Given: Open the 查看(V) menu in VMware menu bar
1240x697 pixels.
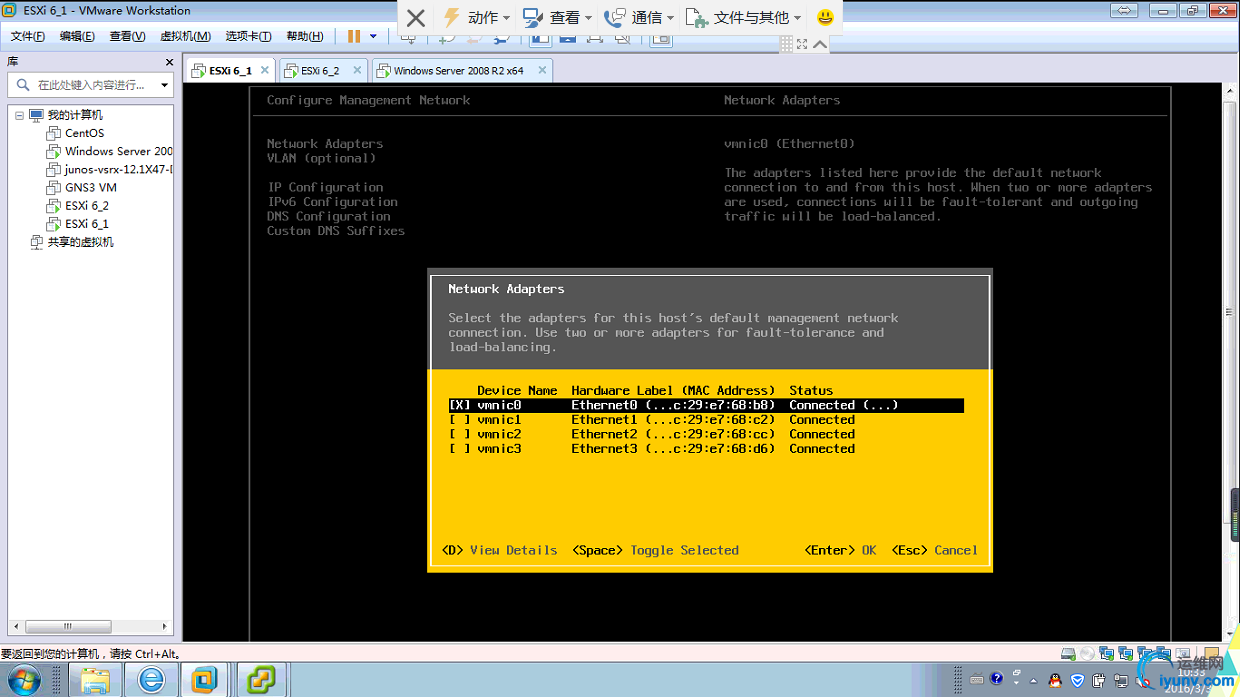Looking at the screenshot, I should [x=127, y=36].
